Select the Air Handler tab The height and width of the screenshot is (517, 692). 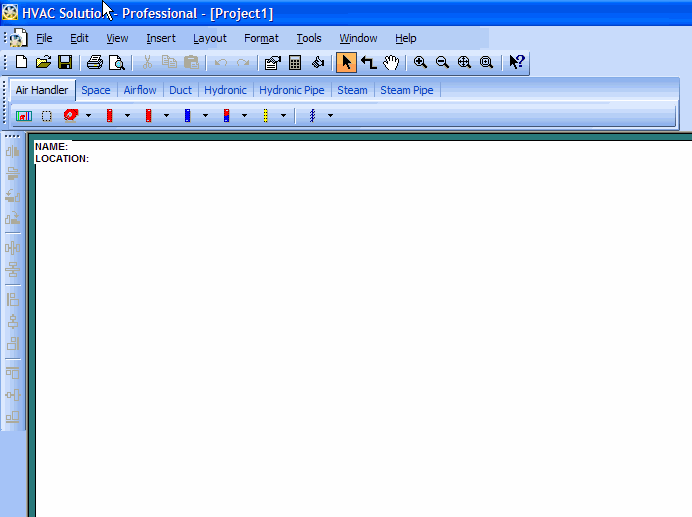tap(42, 90)
